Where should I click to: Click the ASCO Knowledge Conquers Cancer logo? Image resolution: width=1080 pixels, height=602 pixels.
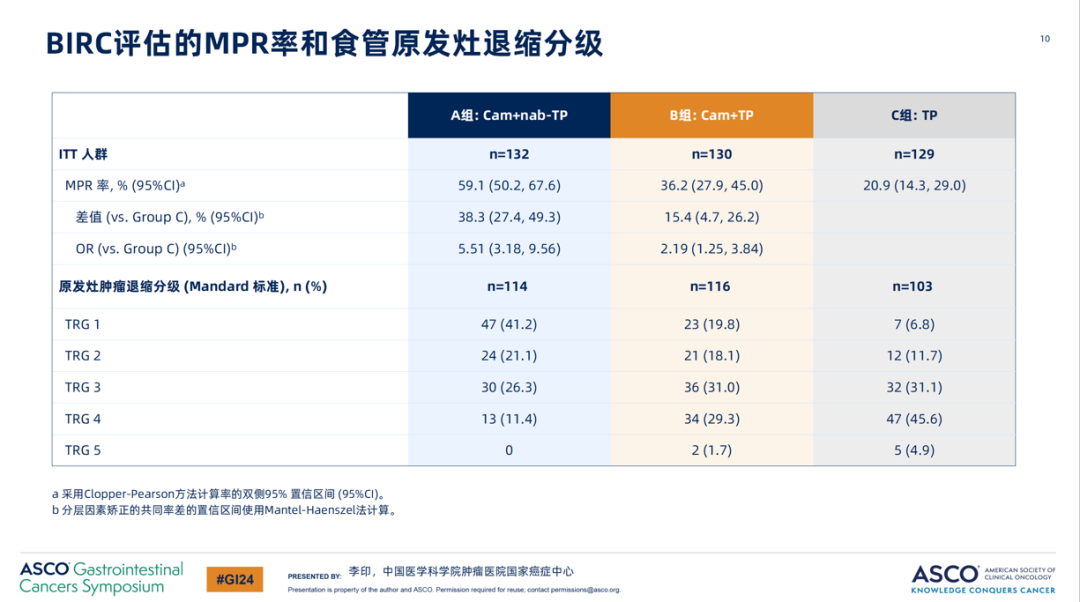coord(983,579)
